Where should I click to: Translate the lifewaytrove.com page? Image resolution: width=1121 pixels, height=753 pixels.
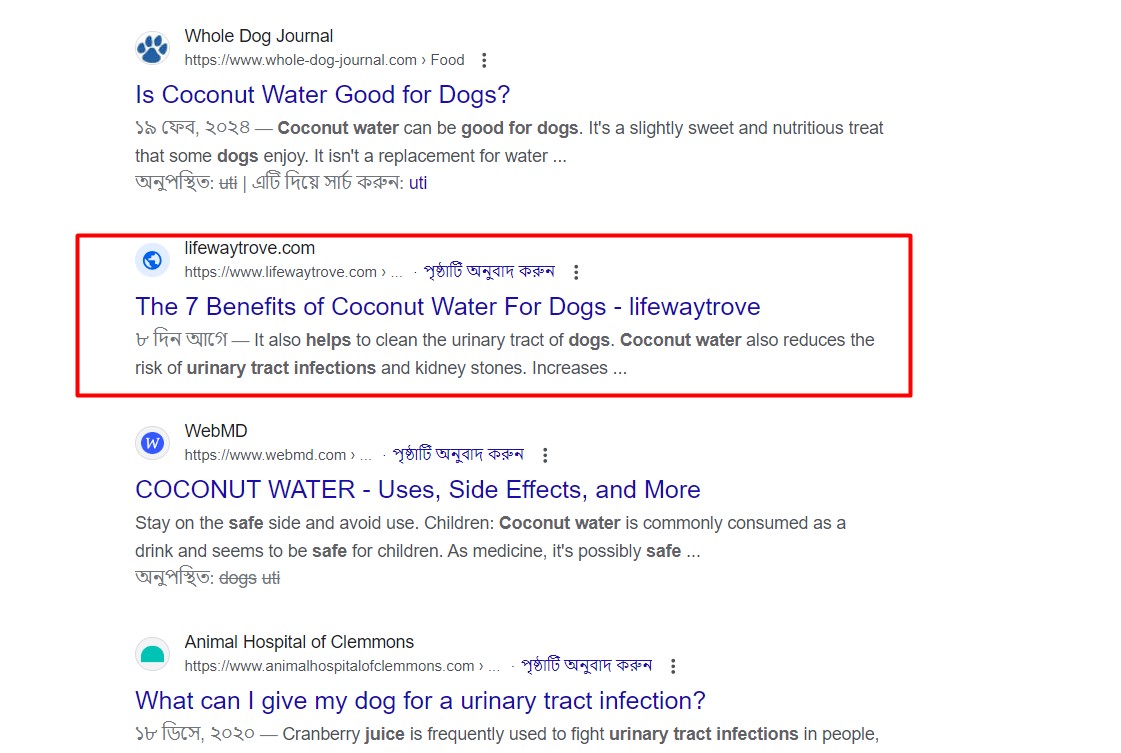tap(489, 271)
